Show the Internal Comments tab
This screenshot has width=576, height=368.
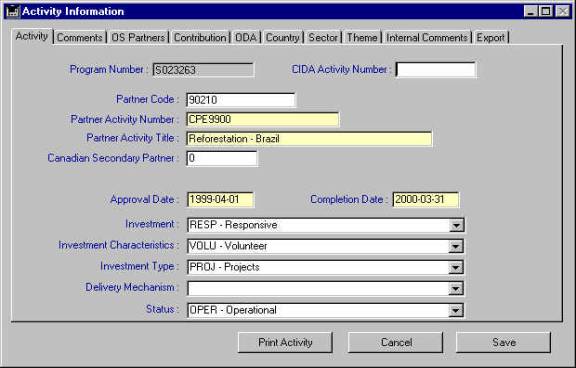pos(427,37)
